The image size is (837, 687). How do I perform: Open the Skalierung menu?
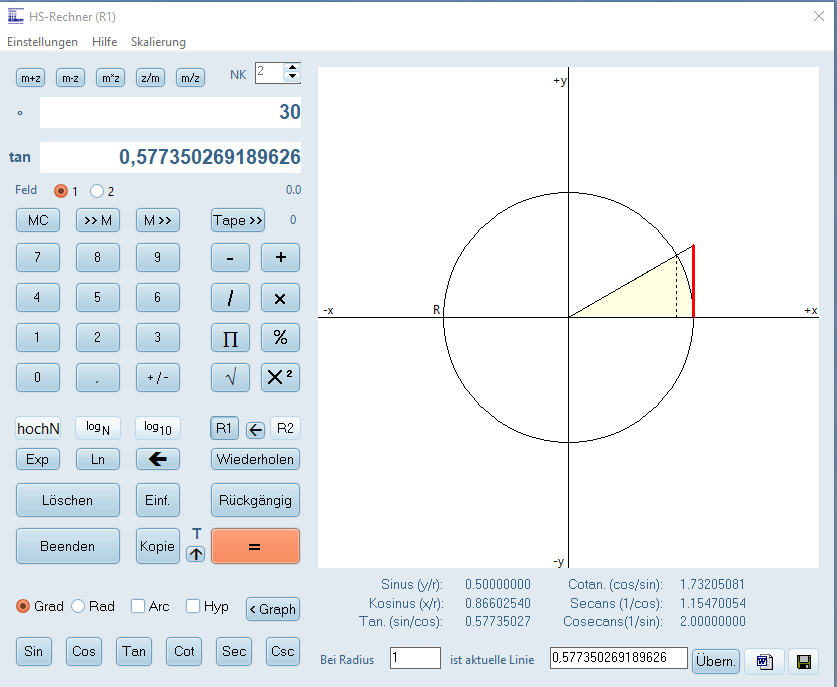point(159,42)
